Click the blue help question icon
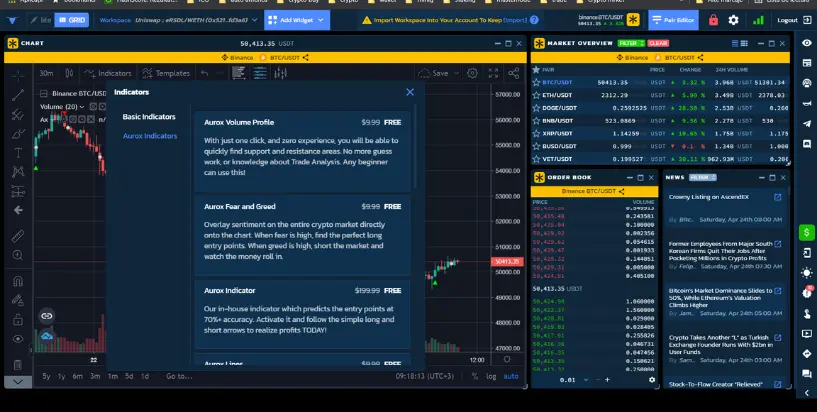The width and height of the screenshot is (817, 412). [x=534, y=20]
